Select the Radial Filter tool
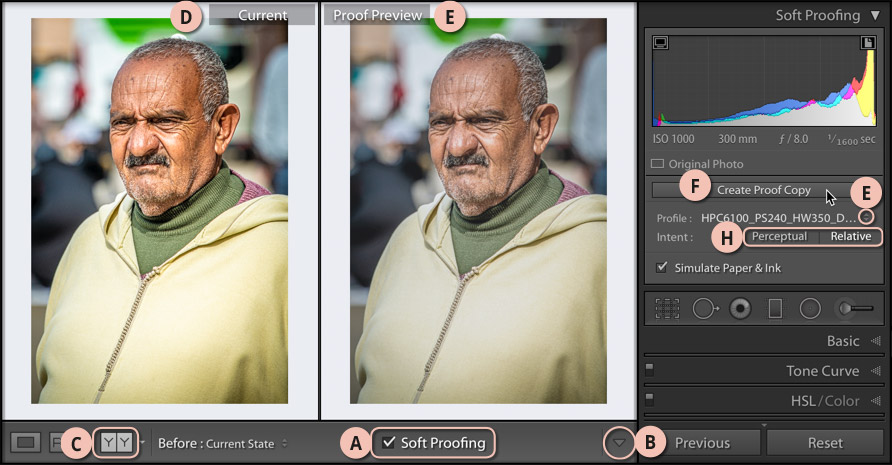 [810, 308]
